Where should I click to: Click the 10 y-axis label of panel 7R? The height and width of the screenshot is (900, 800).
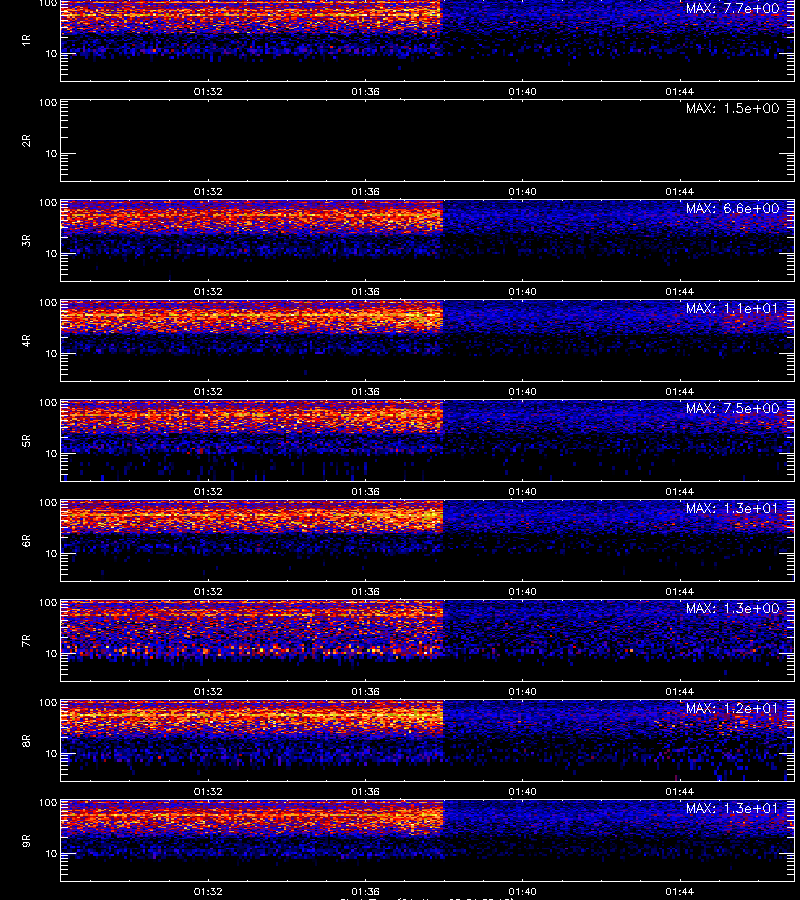tap(51, 654)
